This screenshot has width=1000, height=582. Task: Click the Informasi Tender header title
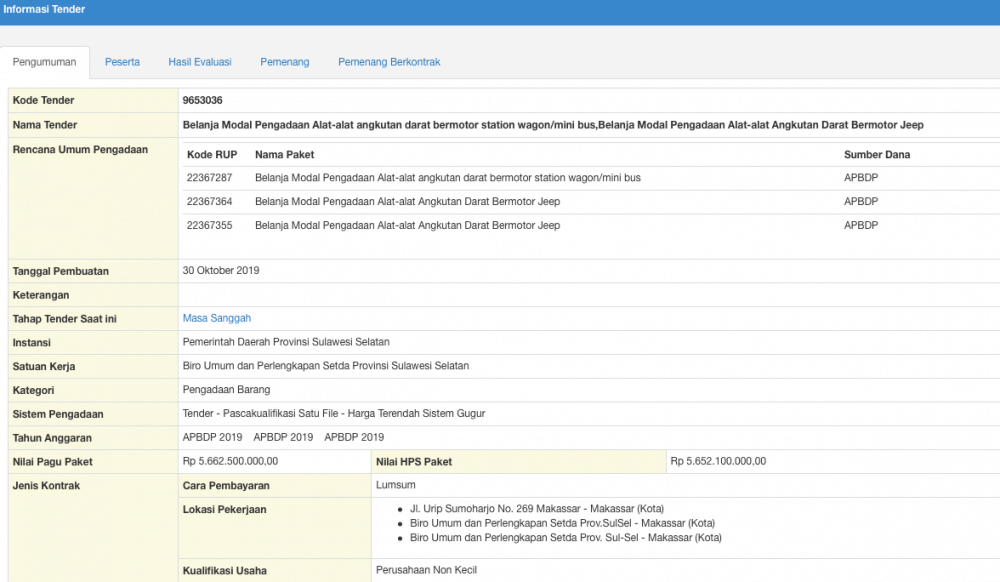[x=44, y=9]
